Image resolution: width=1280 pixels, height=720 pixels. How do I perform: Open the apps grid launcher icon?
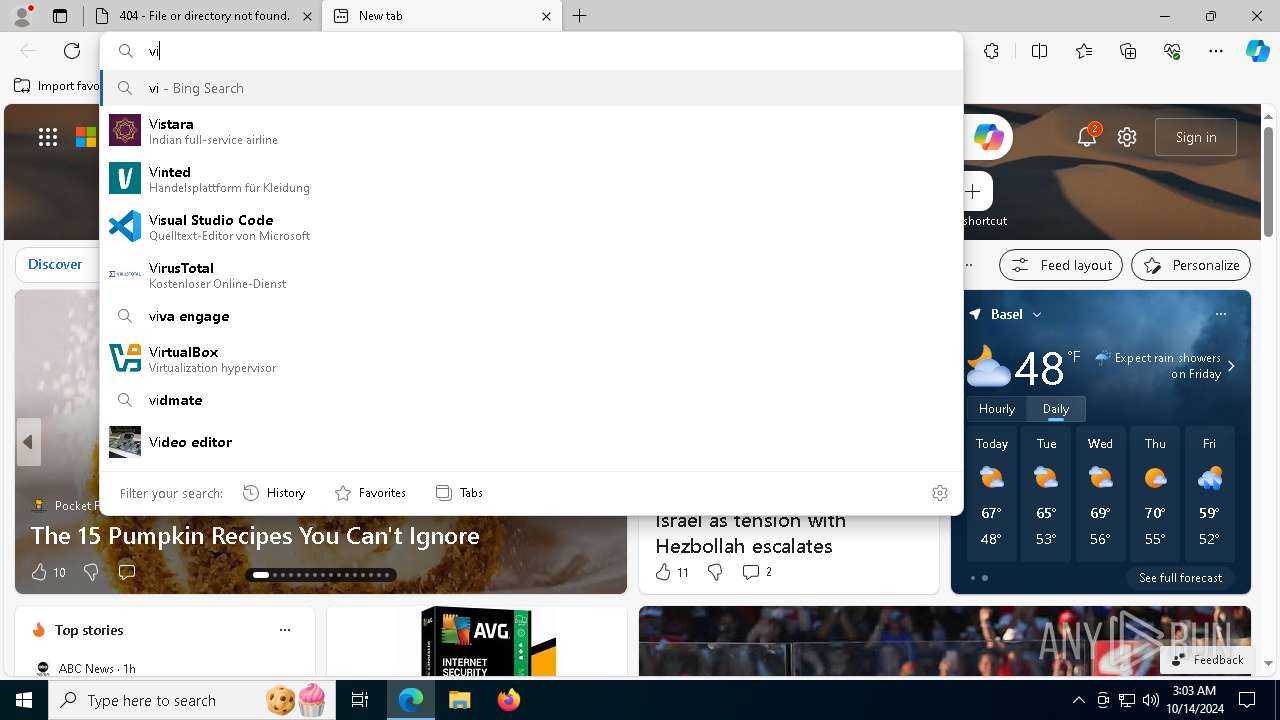tap(48, 137)
